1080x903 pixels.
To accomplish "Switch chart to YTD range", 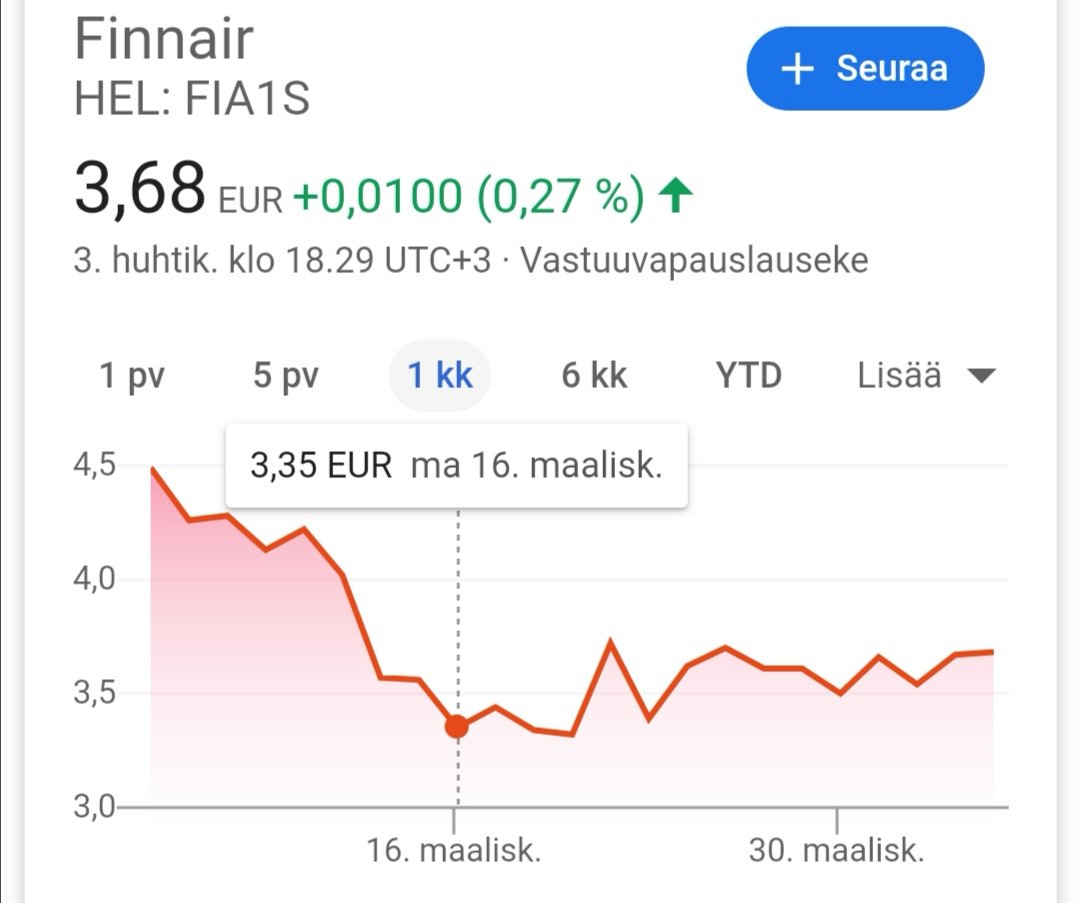I will (749, 376).
